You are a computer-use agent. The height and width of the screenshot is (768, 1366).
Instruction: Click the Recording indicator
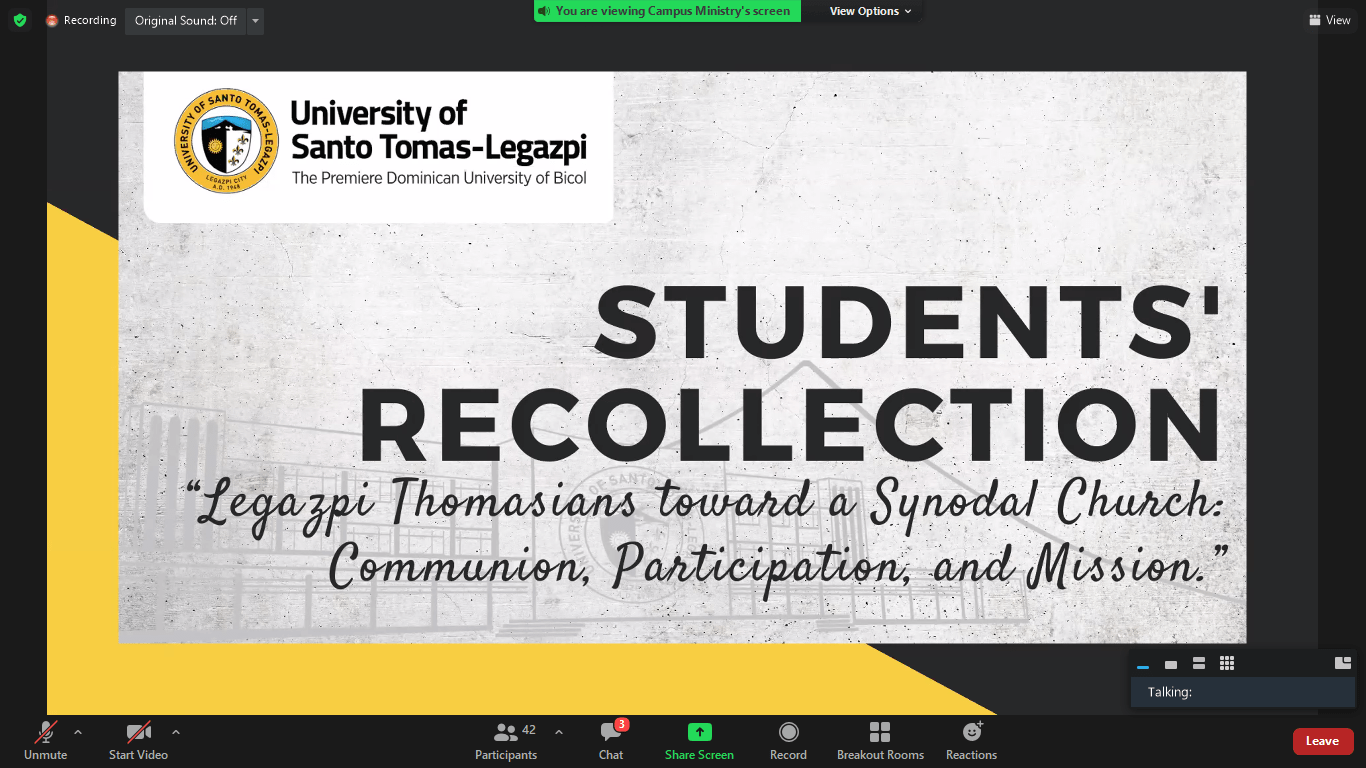tap(81, 19)
